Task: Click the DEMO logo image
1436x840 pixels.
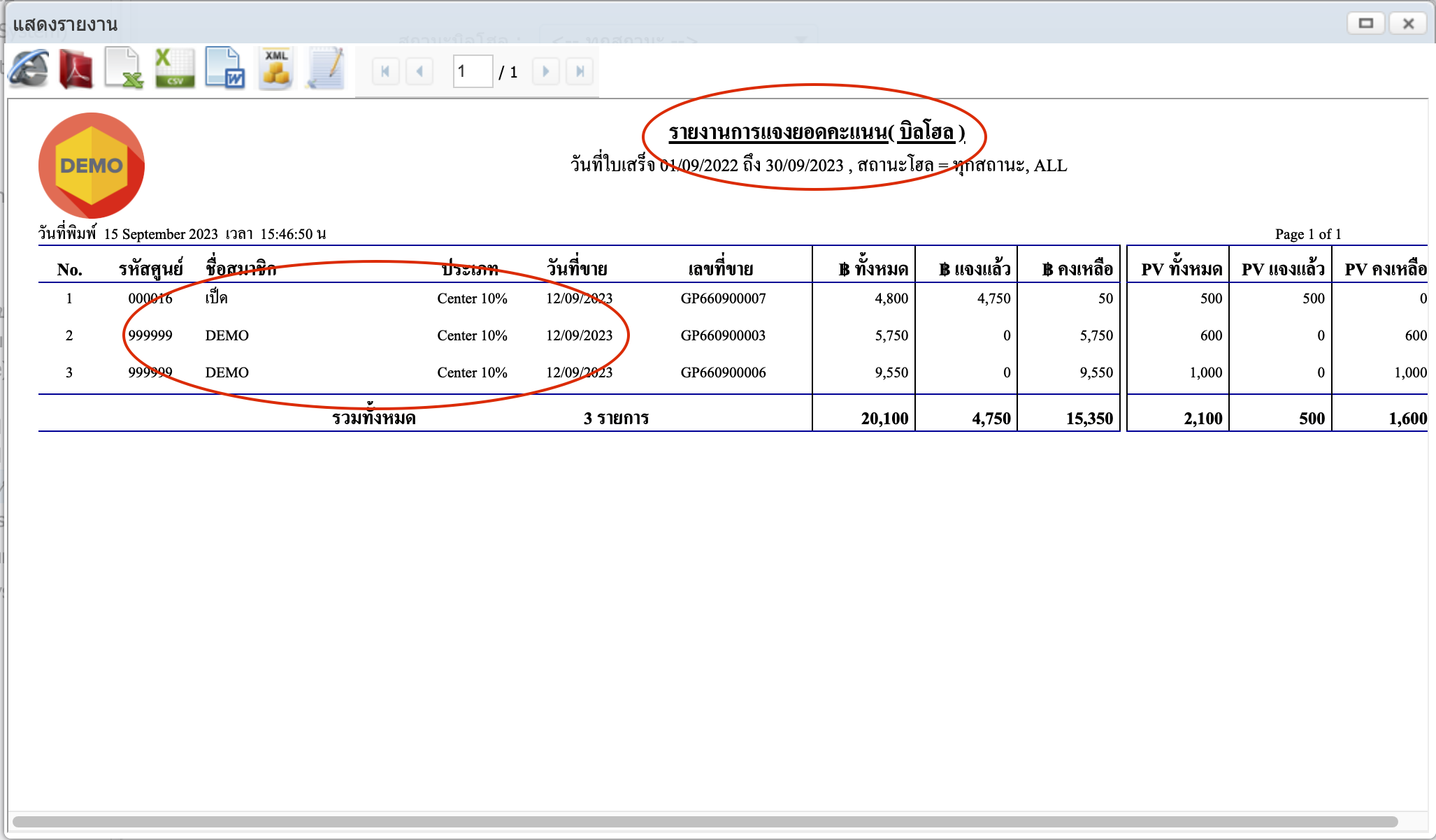Action: [x=92, y=166]
